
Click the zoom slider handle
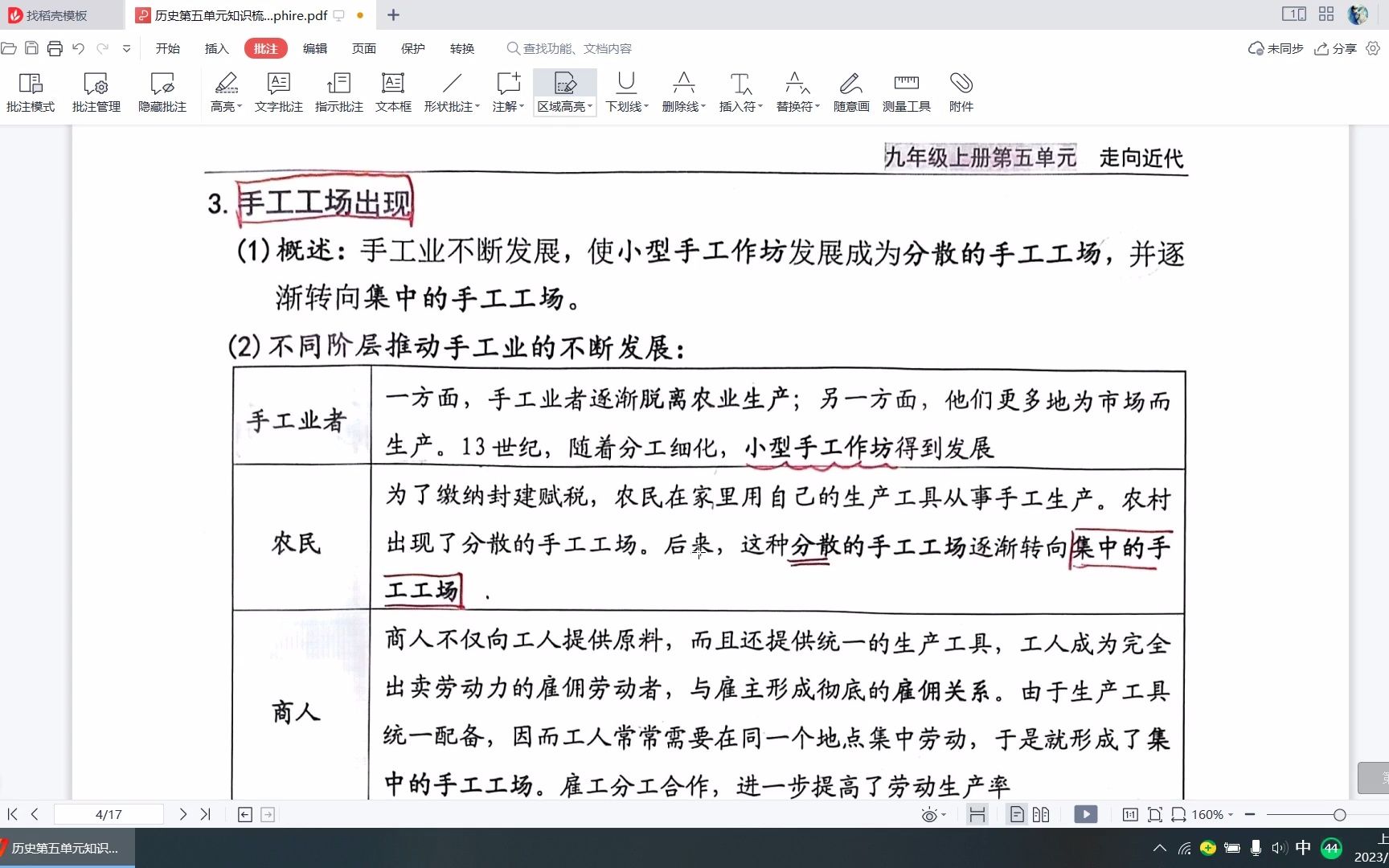tap(1339, 815)
